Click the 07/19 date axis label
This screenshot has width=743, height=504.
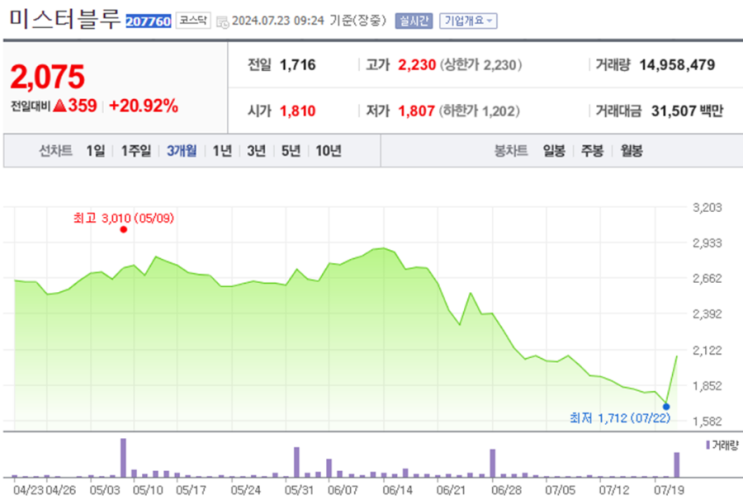click(669, 490)
